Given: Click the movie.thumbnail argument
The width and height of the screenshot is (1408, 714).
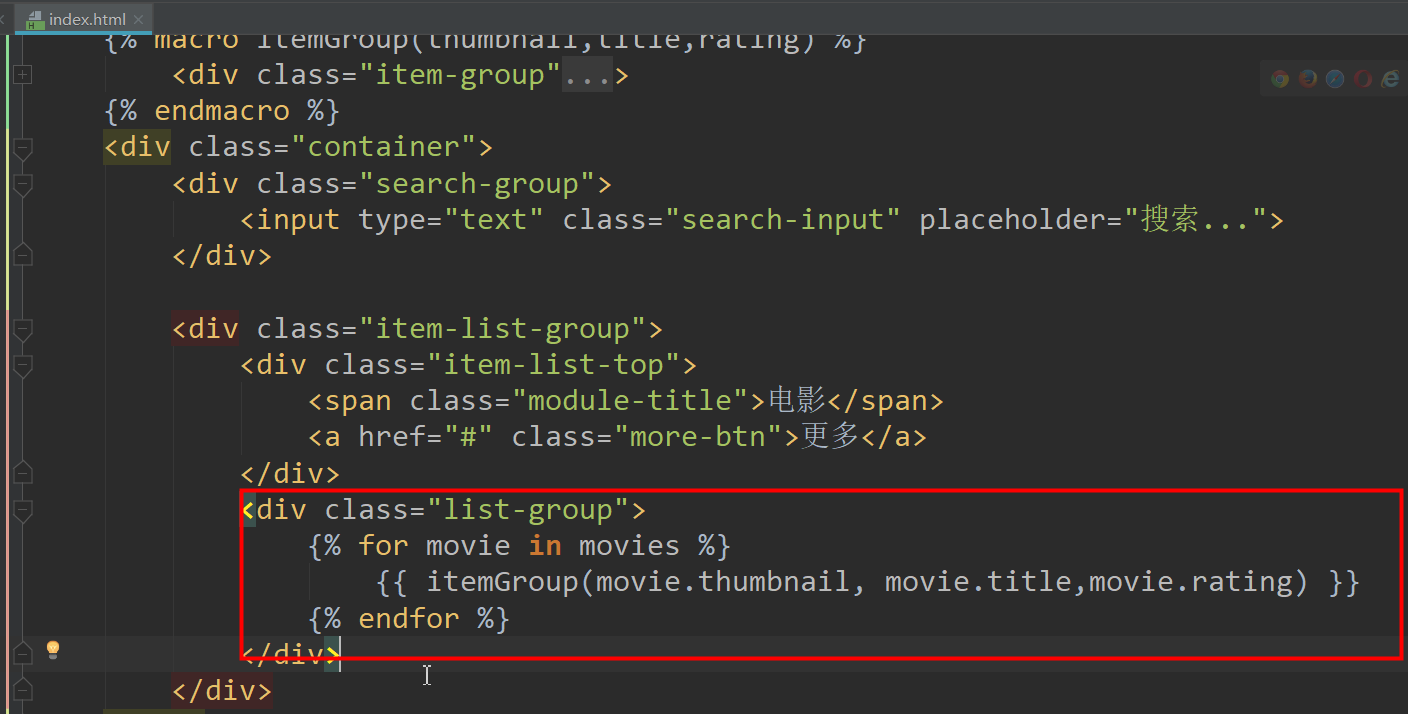Looking at the screenshot, I should coord(723,582).
